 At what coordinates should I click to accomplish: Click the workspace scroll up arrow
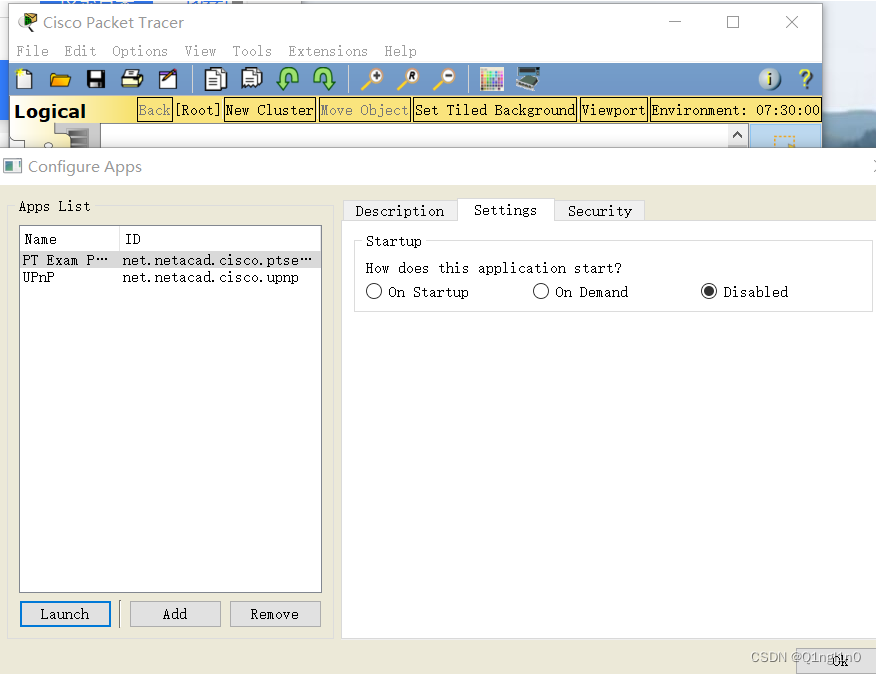pos(737,135)
